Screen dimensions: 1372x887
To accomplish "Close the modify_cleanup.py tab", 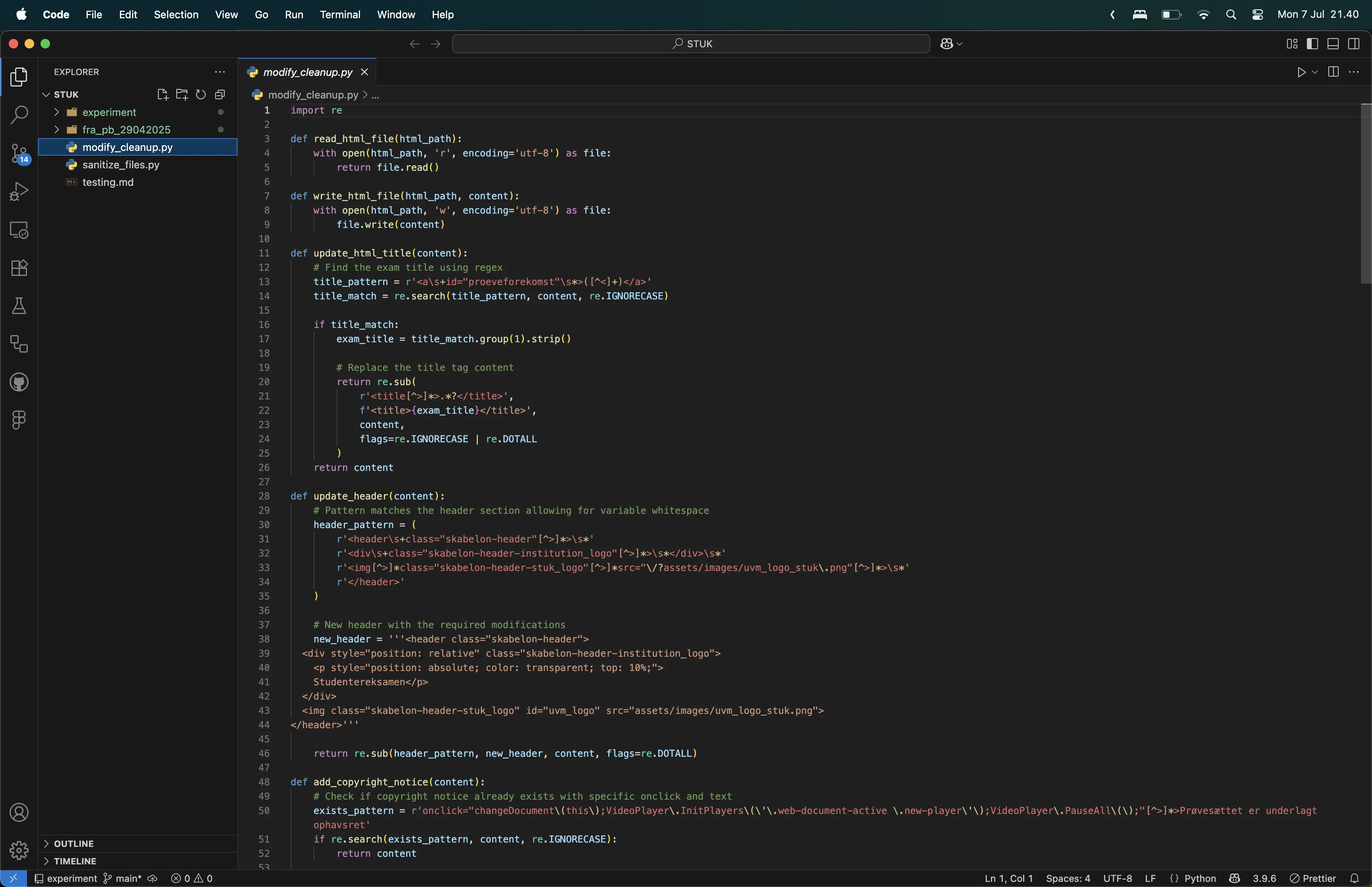I will [x=364, y=72].
